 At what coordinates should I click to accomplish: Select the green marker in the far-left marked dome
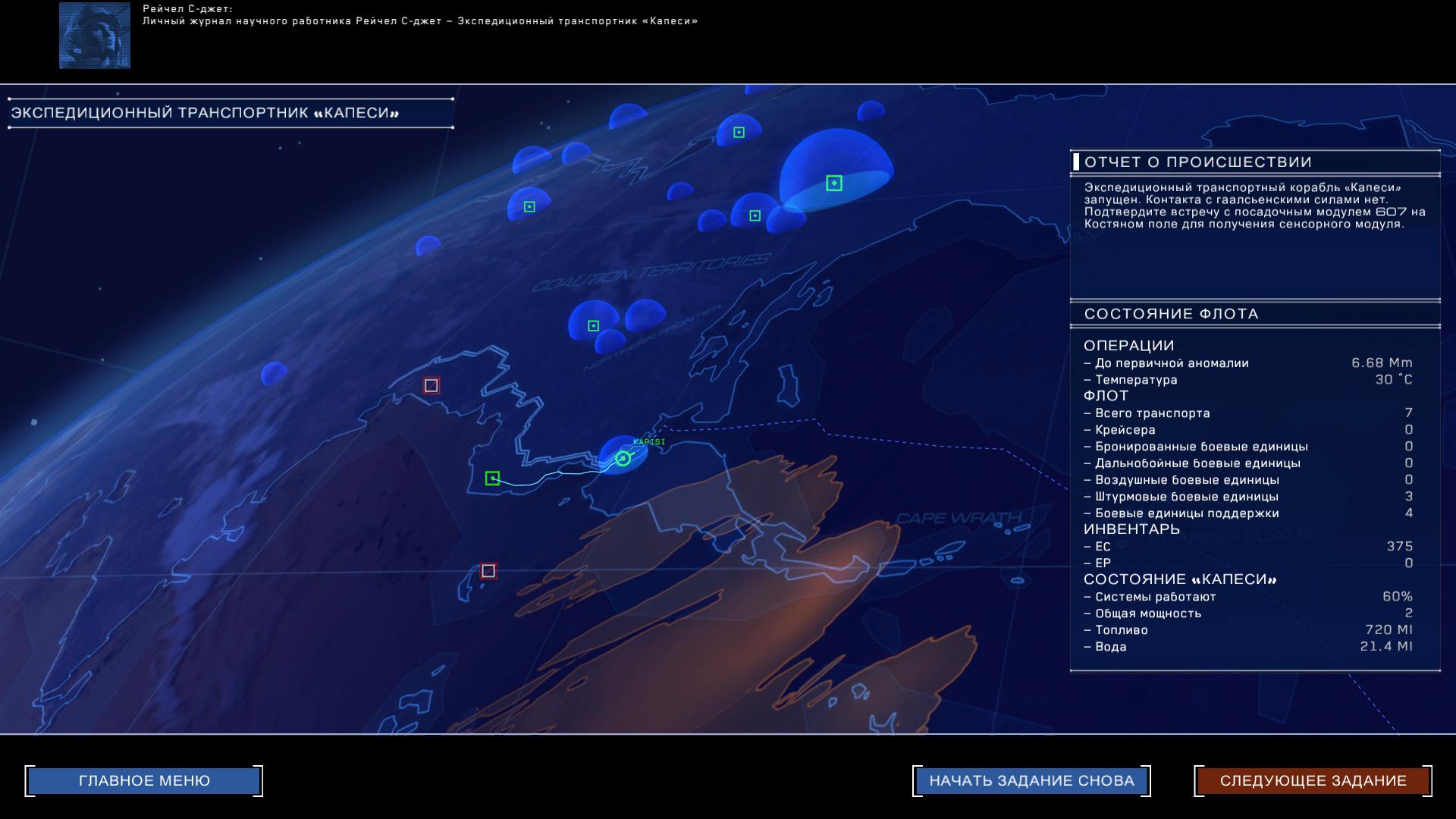[529, 206]
